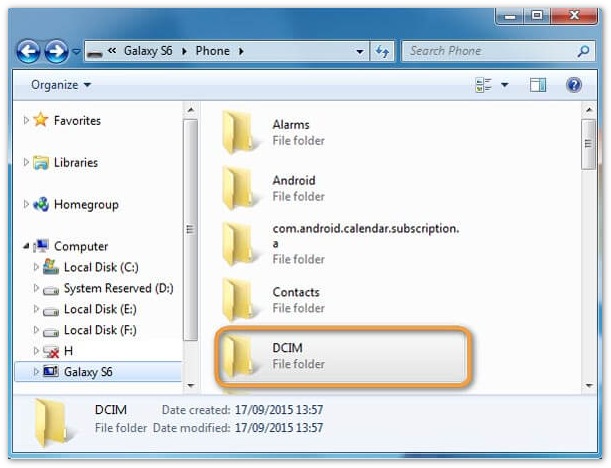Screen dimensions: 611x468
Task: Expand the Libraries tree node
Action: click(x=26, y=162)
